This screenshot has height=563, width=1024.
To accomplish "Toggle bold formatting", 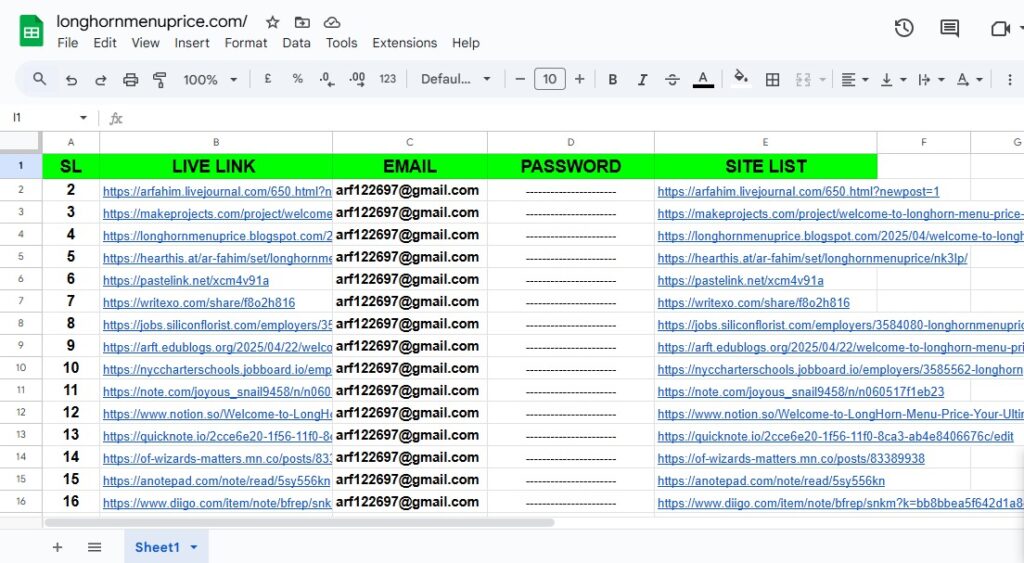I will click(x=613, y=80).
